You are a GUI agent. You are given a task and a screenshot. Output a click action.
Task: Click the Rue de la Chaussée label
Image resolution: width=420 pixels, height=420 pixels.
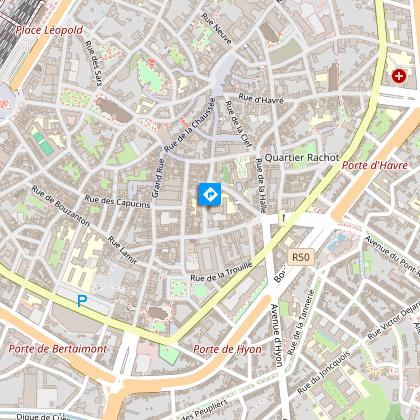[190, 125]
